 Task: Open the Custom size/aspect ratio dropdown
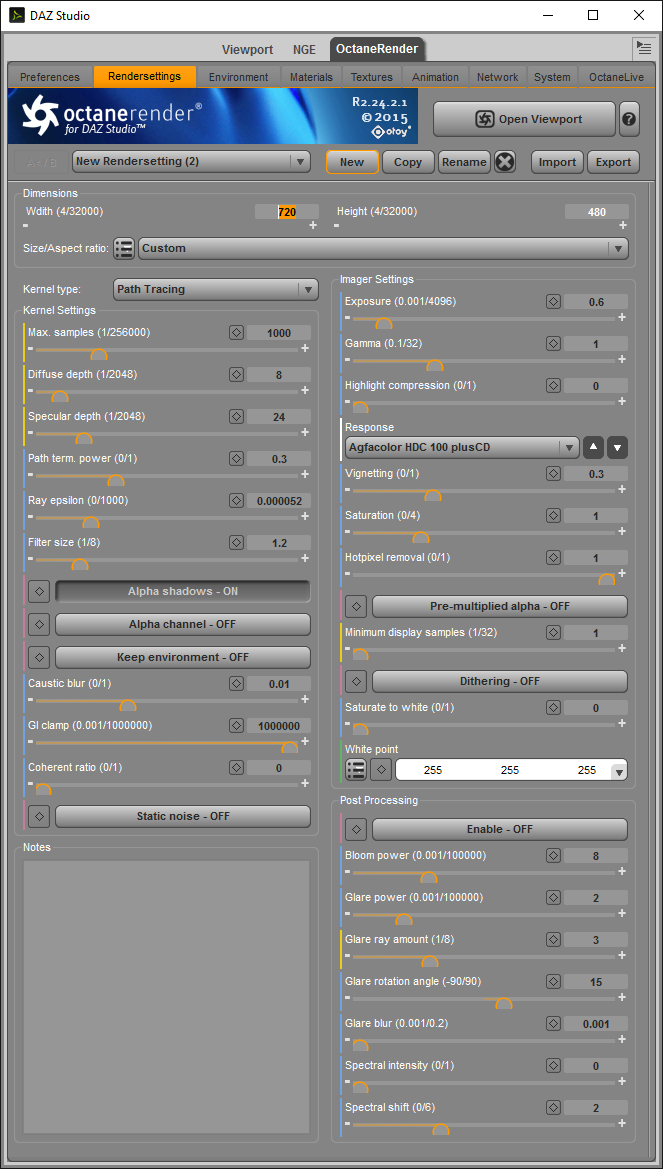point(383,248)
